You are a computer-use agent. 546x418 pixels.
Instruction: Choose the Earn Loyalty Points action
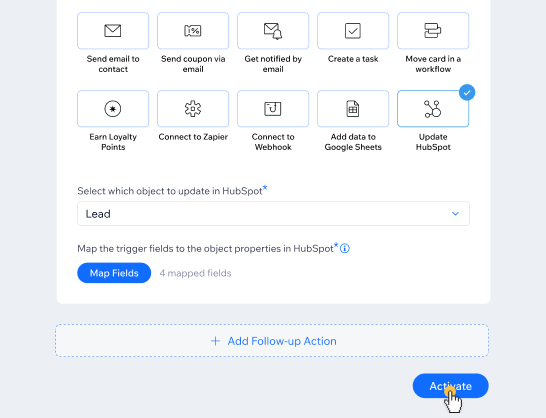coord(113,109)
